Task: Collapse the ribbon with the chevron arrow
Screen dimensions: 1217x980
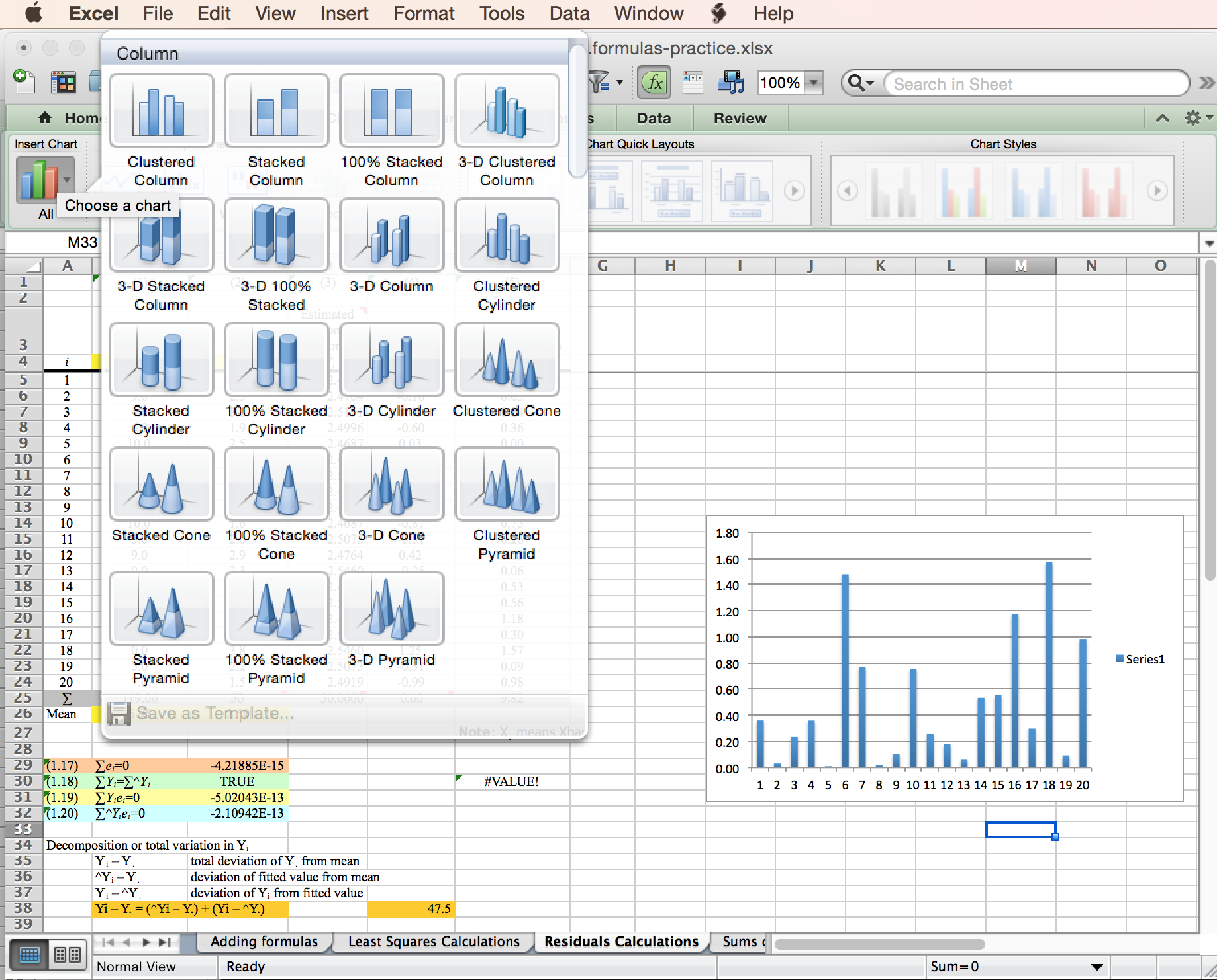Action: pyautogui.click(x=1162, y=118)
